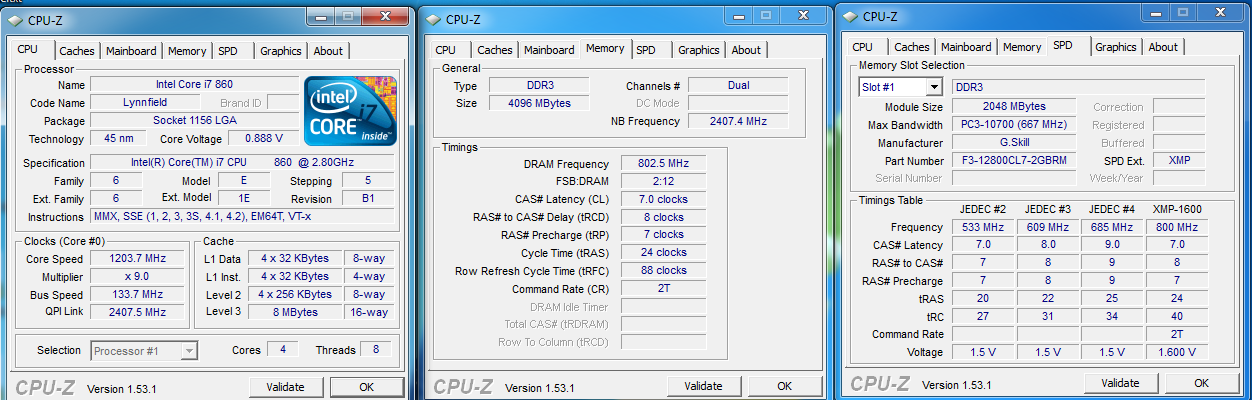1252x400 pixels.
Task: Click the 'Socket 1156 LGA' package value
Action: point(195,121)
